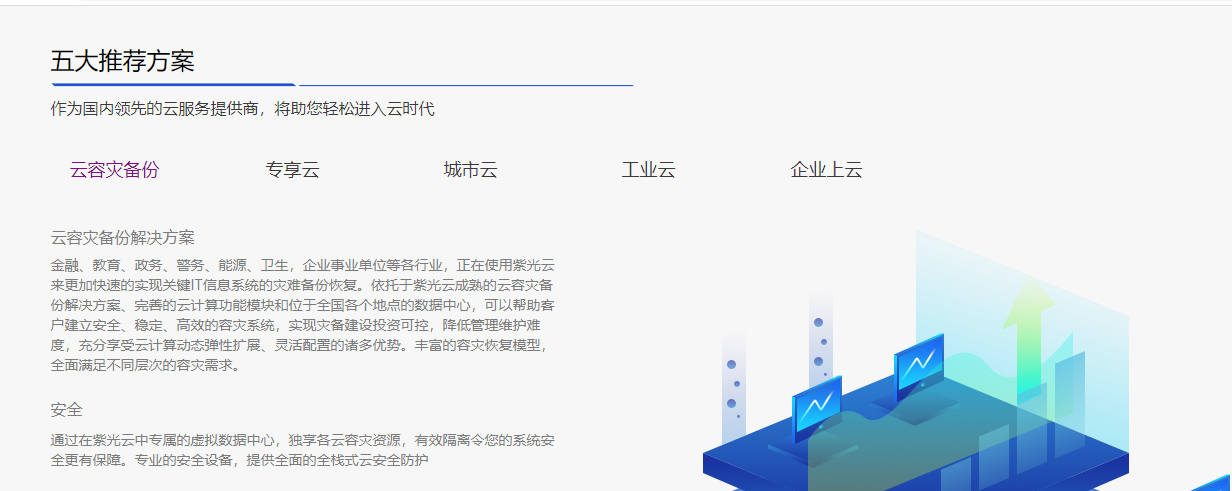Screen dimensions: 1232x491
Task: Choose the 企业上云 tab
Action: click(x=826, y=170)
